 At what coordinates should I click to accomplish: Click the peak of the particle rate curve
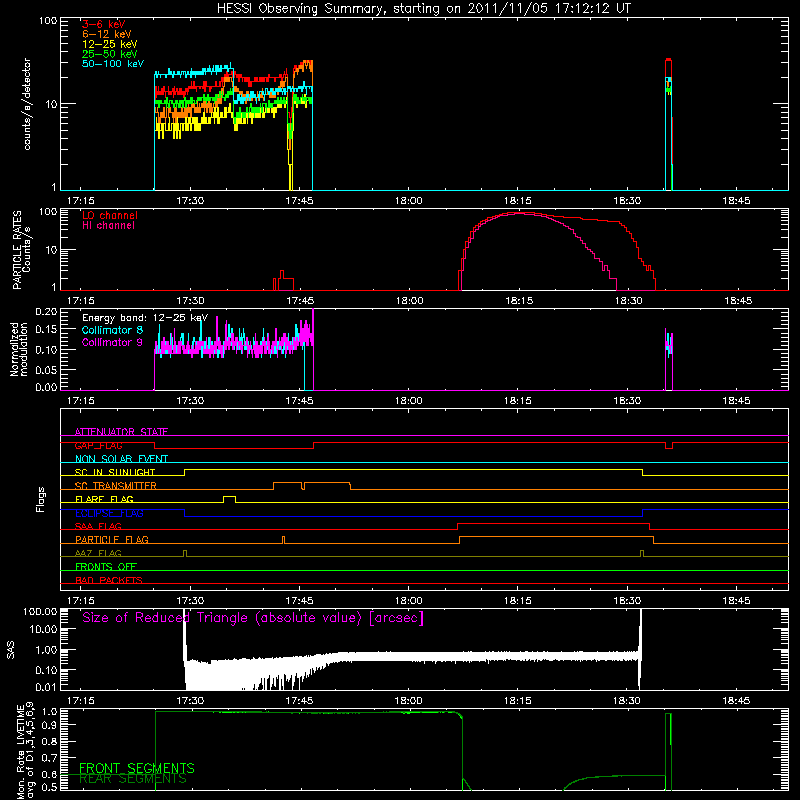tap(521, 214)
